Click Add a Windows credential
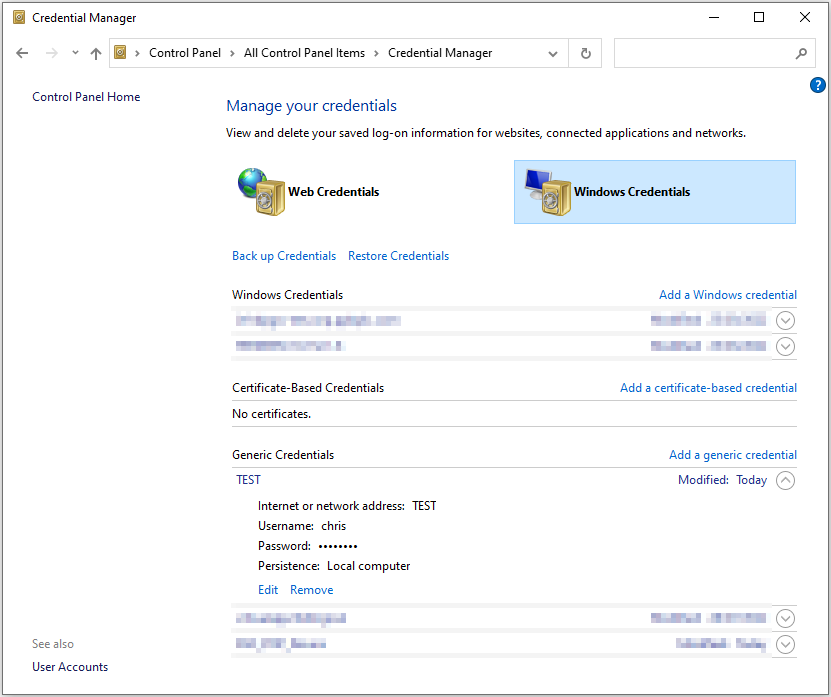 pyautogui.click(x=728, y=295)
